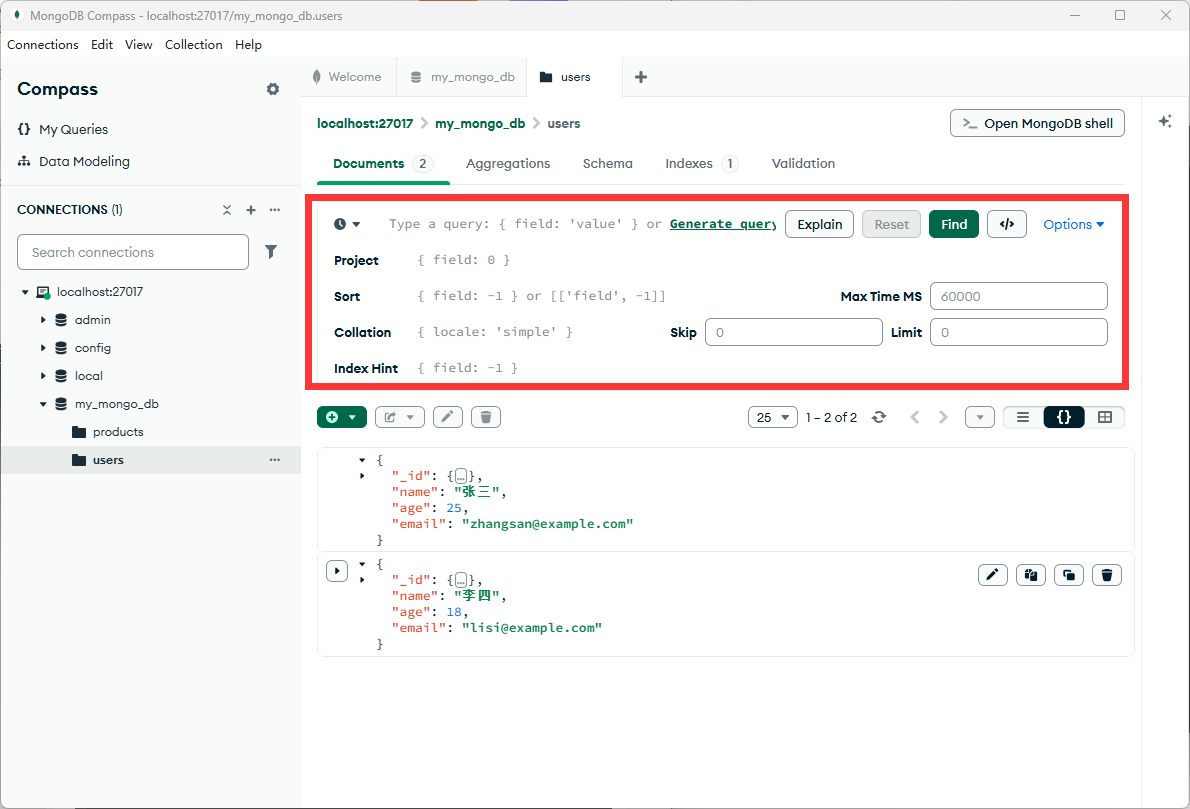Open the Data Modeling icon
This screenshot has height=809, width=1190.
point(24,161)
